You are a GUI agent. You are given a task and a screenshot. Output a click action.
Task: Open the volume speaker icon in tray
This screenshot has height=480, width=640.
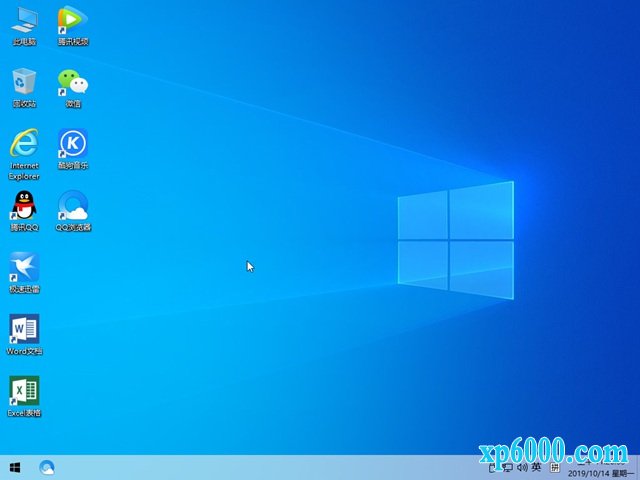[521, 467]
